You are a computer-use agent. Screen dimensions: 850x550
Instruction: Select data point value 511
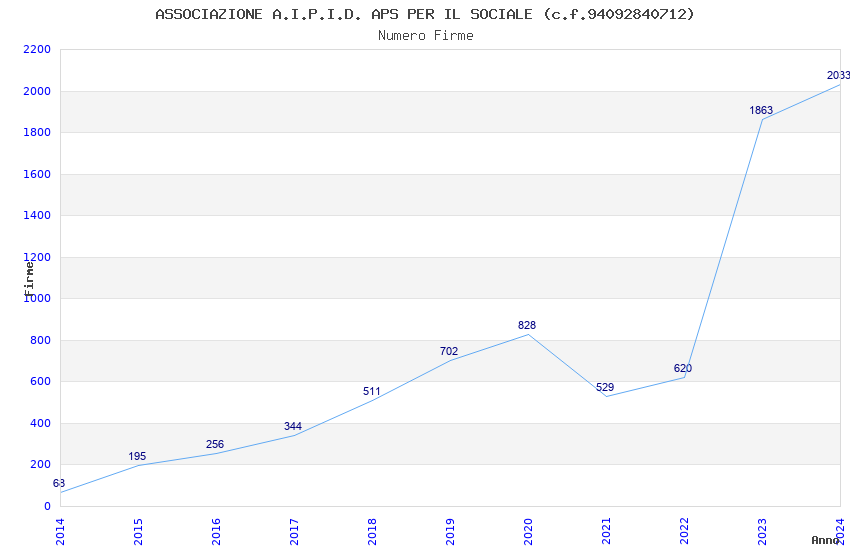click(x=371, y=391)
